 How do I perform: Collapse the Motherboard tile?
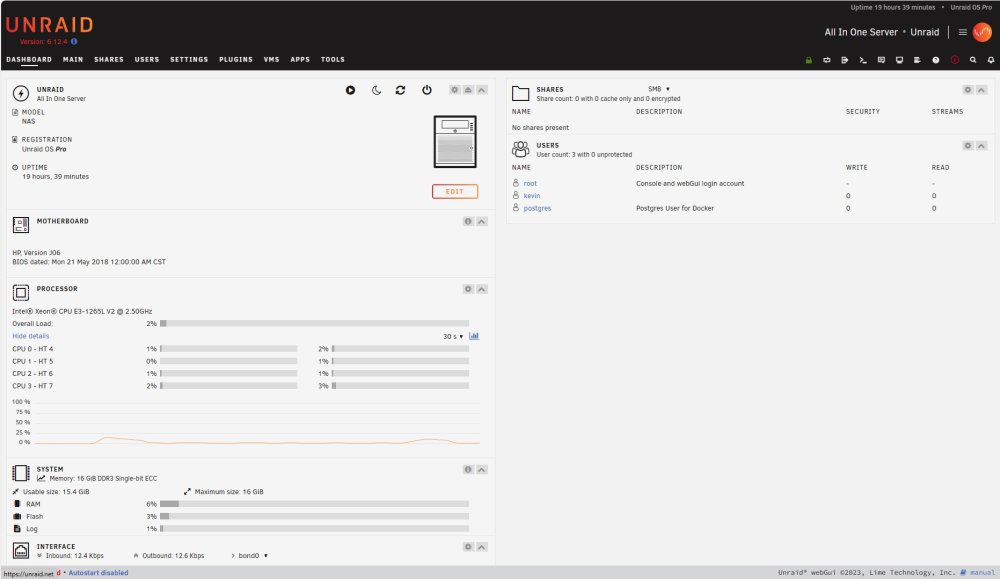pos(482,221)
